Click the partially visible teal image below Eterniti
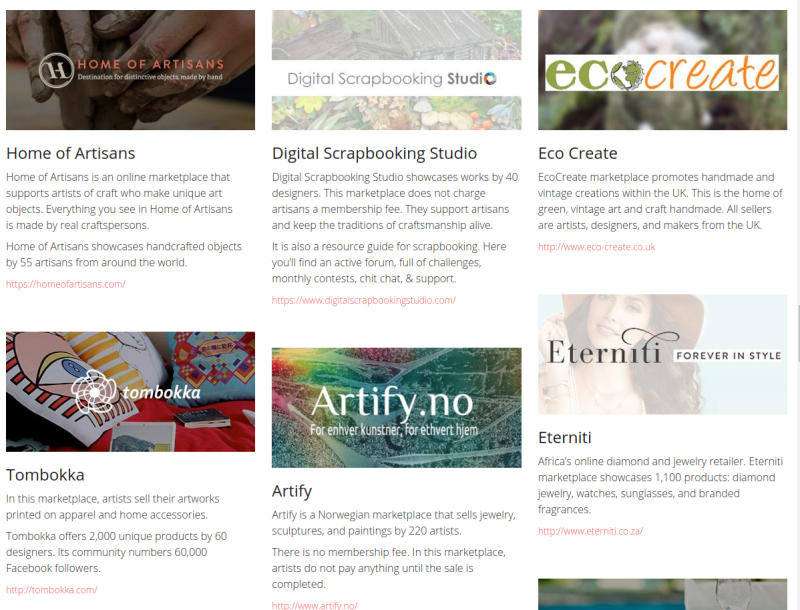Viewport: 800px width, 610px height. pyautogui.click(x=662, y=594)
